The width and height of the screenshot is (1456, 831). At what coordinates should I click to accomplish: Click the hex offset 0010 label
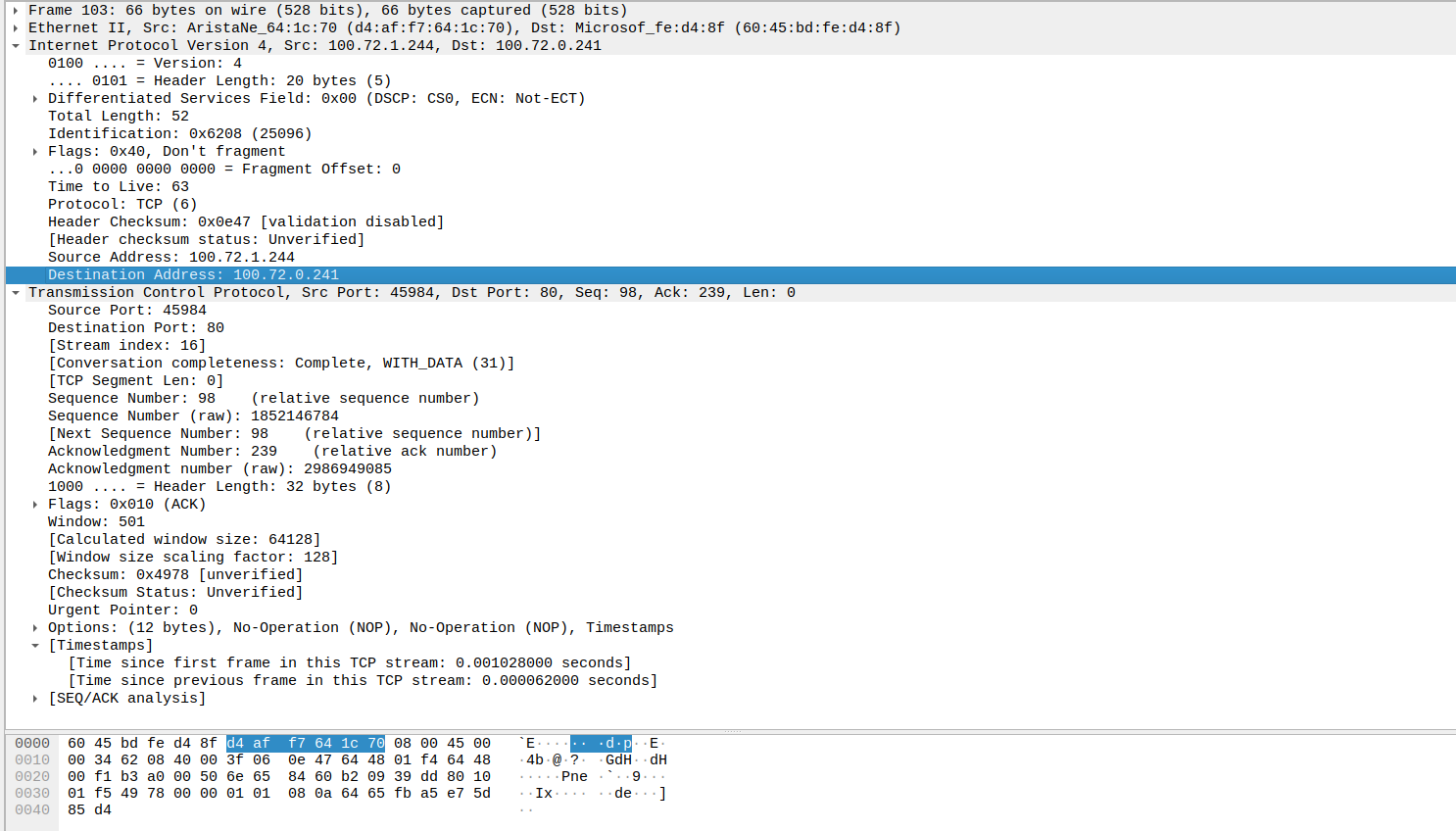[32, 759]
